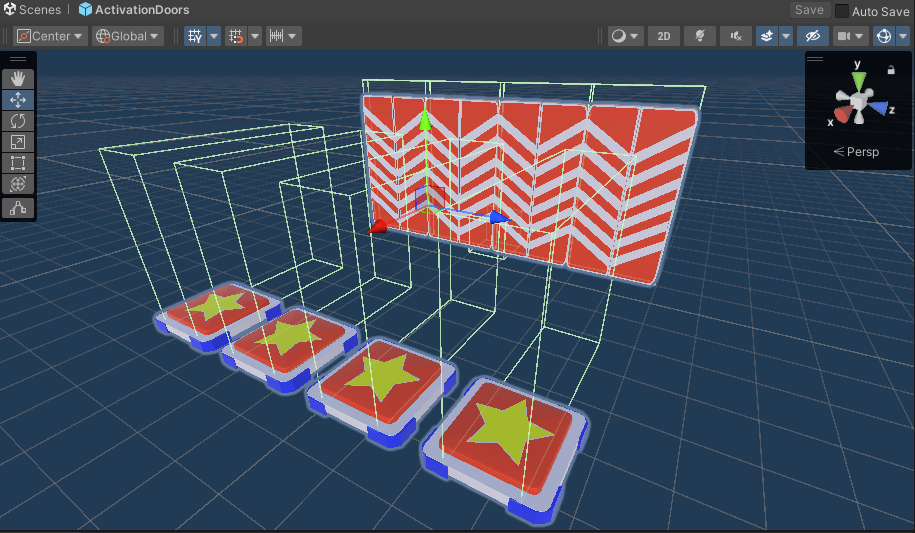The height and width of the screenshot is (533, 915).
Task: Open the shading draw mode dropdown
Action: coord(625,36)
